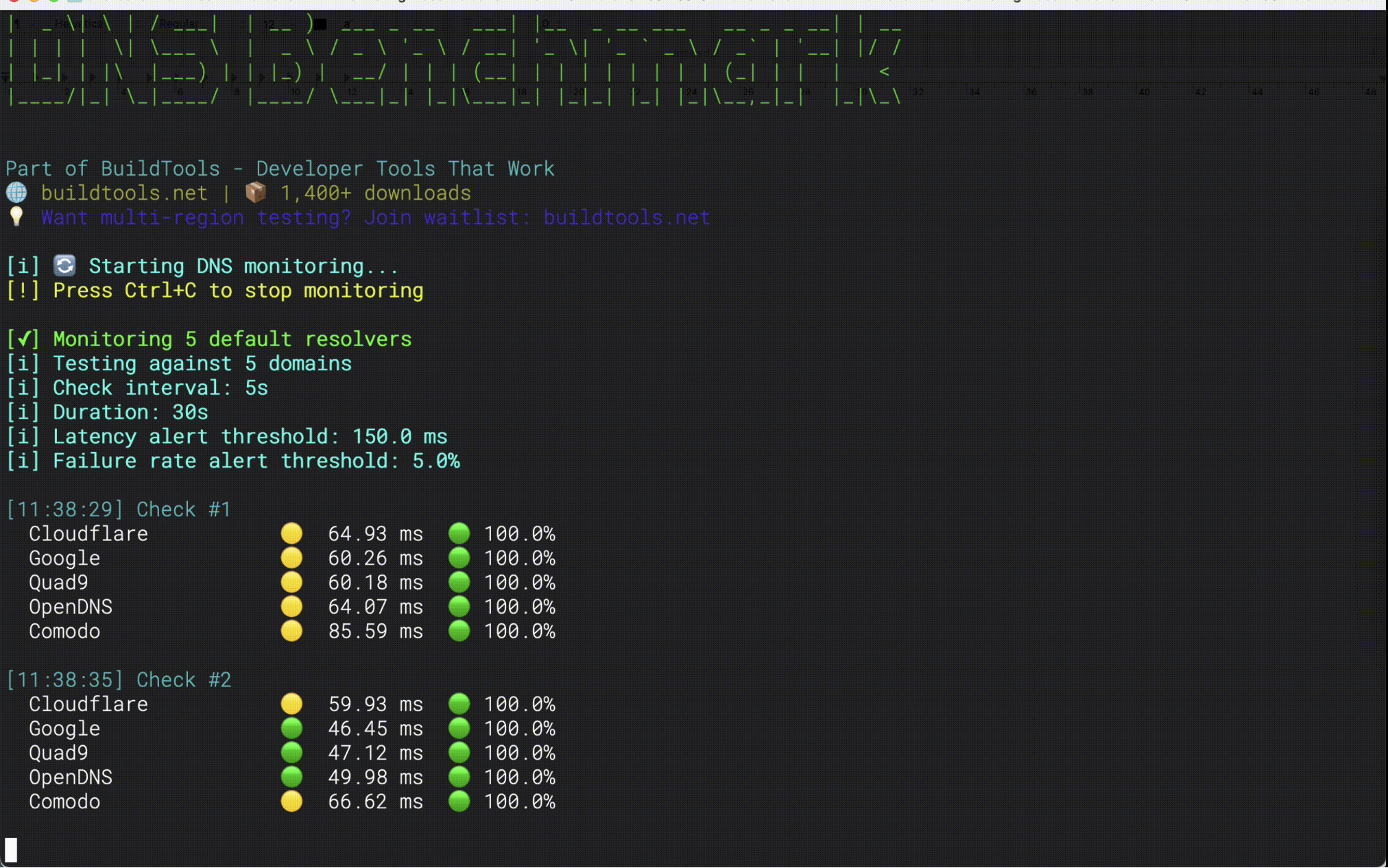Open the Regular font style dropdown

[178, 23]
